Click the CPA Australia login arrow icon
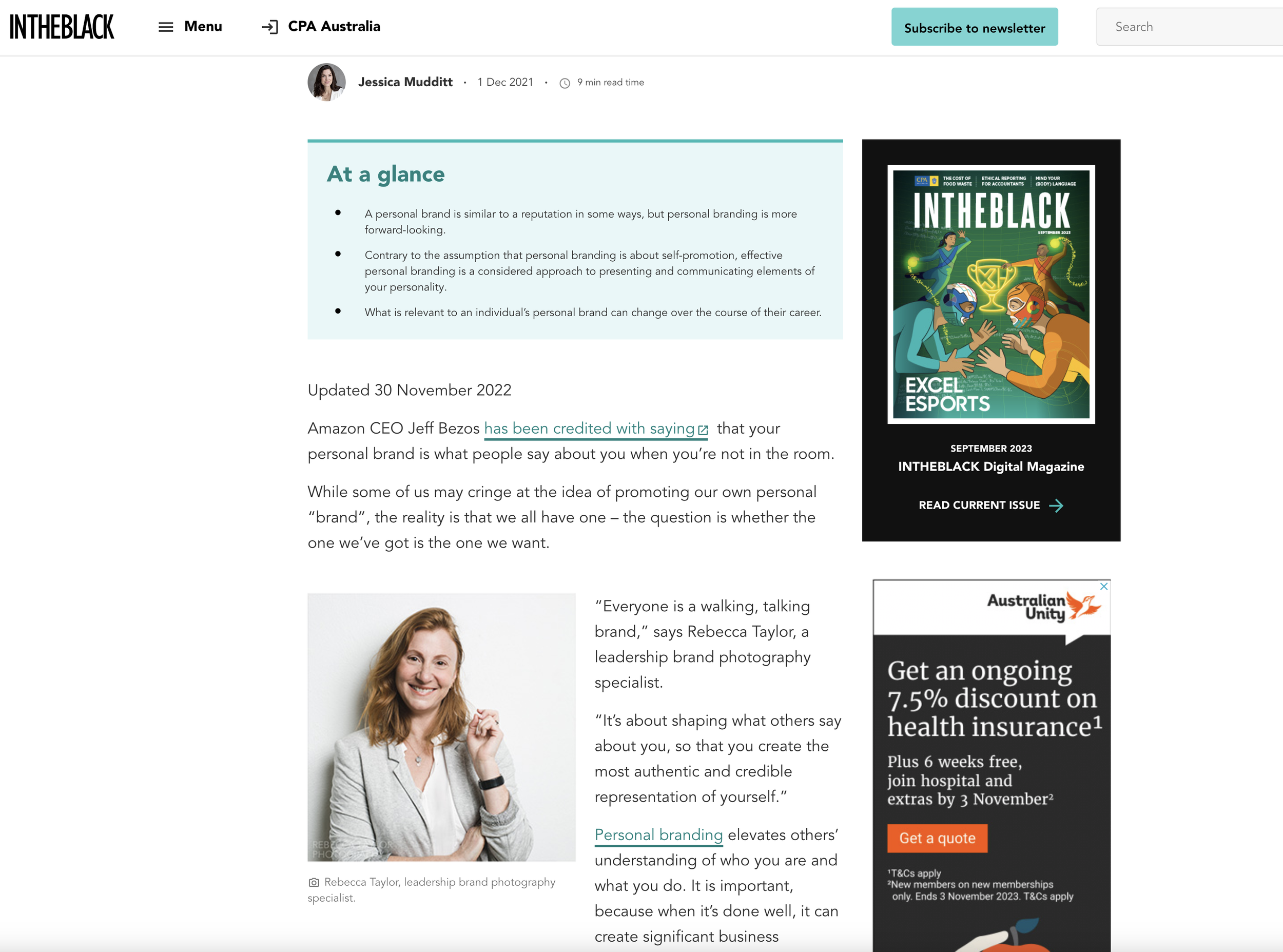Viewport: 1283px width, 952px height. [x=269, y=27]
